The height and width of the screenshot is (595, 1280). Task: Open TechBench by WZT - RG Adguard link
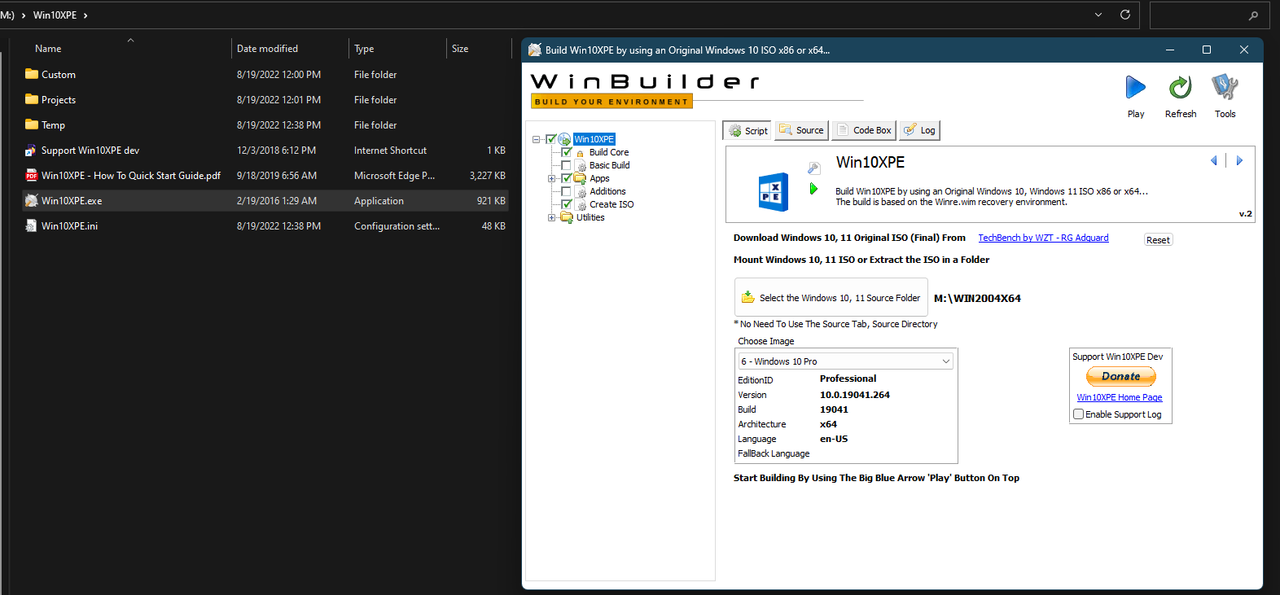1043,238
